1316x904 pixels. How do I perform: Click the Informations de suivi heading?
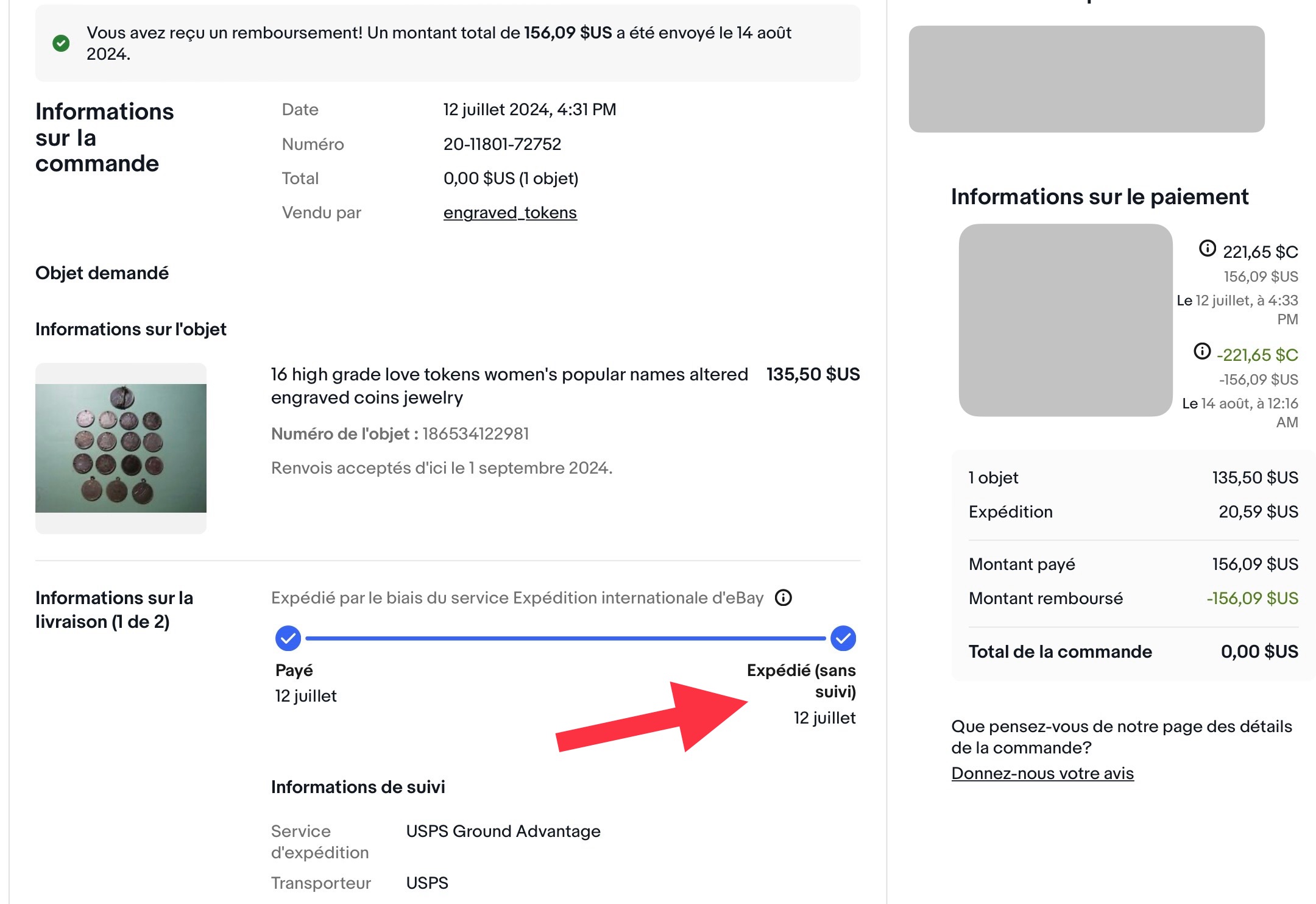pyautogui.click(x=358, y=788)
